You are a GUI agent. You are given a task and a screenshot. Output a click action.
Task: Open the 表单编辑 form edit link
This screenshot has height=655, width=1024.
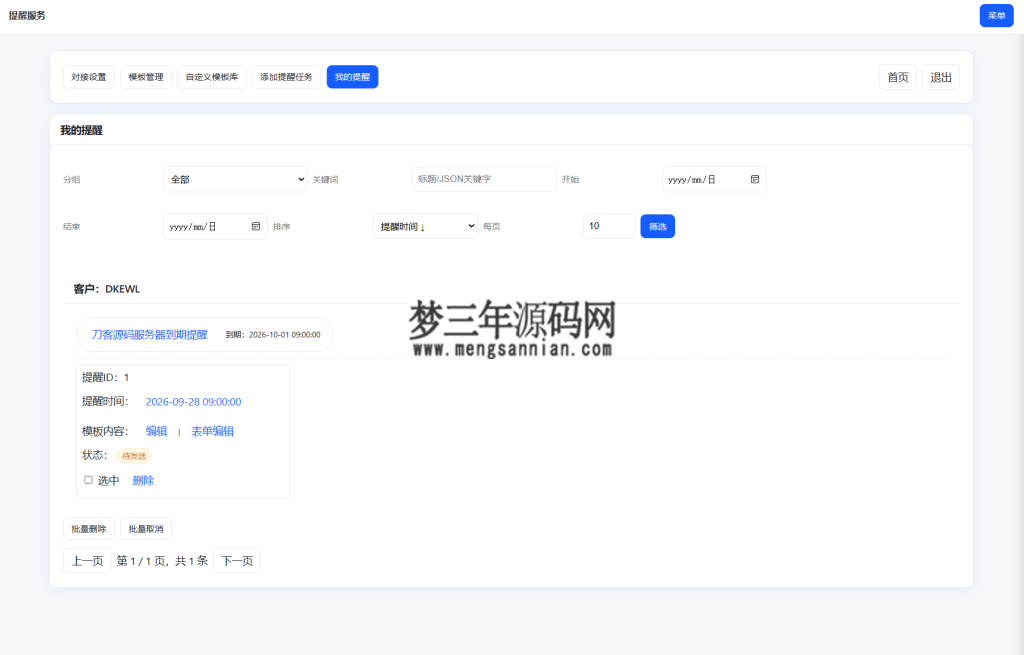pyautogui.click(x=213, y=430)
